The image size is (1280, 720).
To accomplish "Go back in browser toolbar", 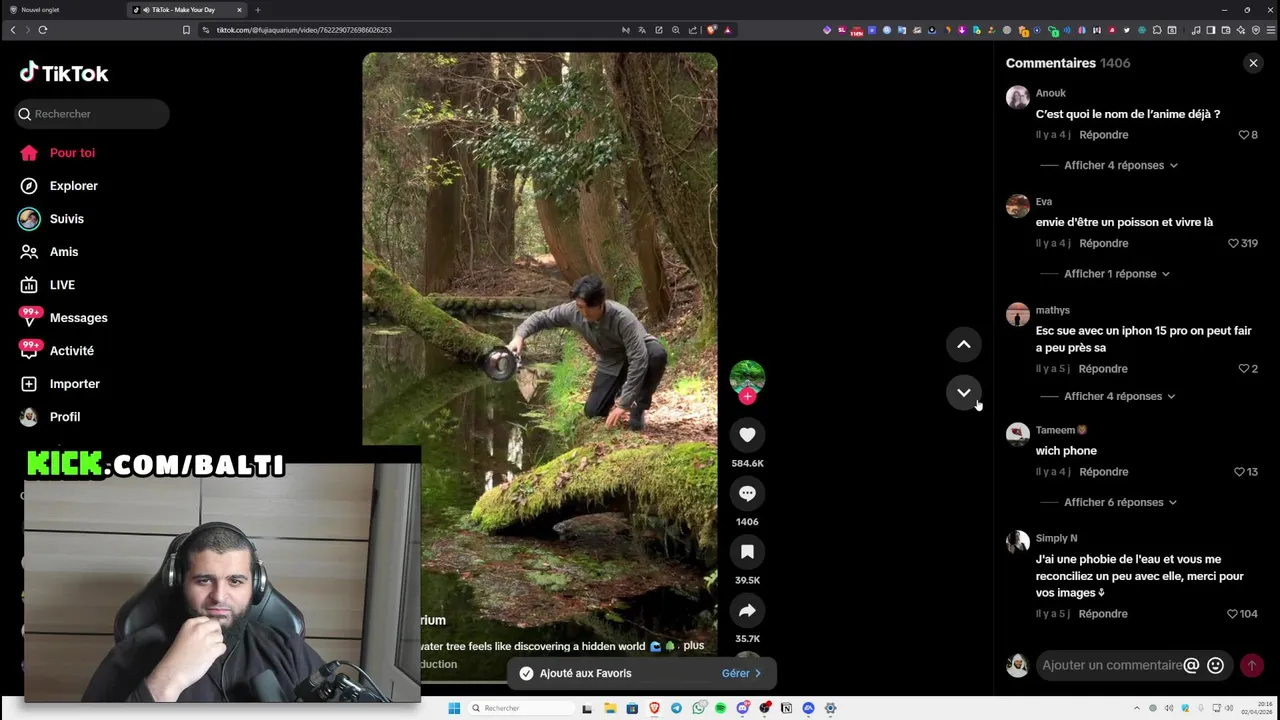I will pyautogui.click(x=13, y=30).
